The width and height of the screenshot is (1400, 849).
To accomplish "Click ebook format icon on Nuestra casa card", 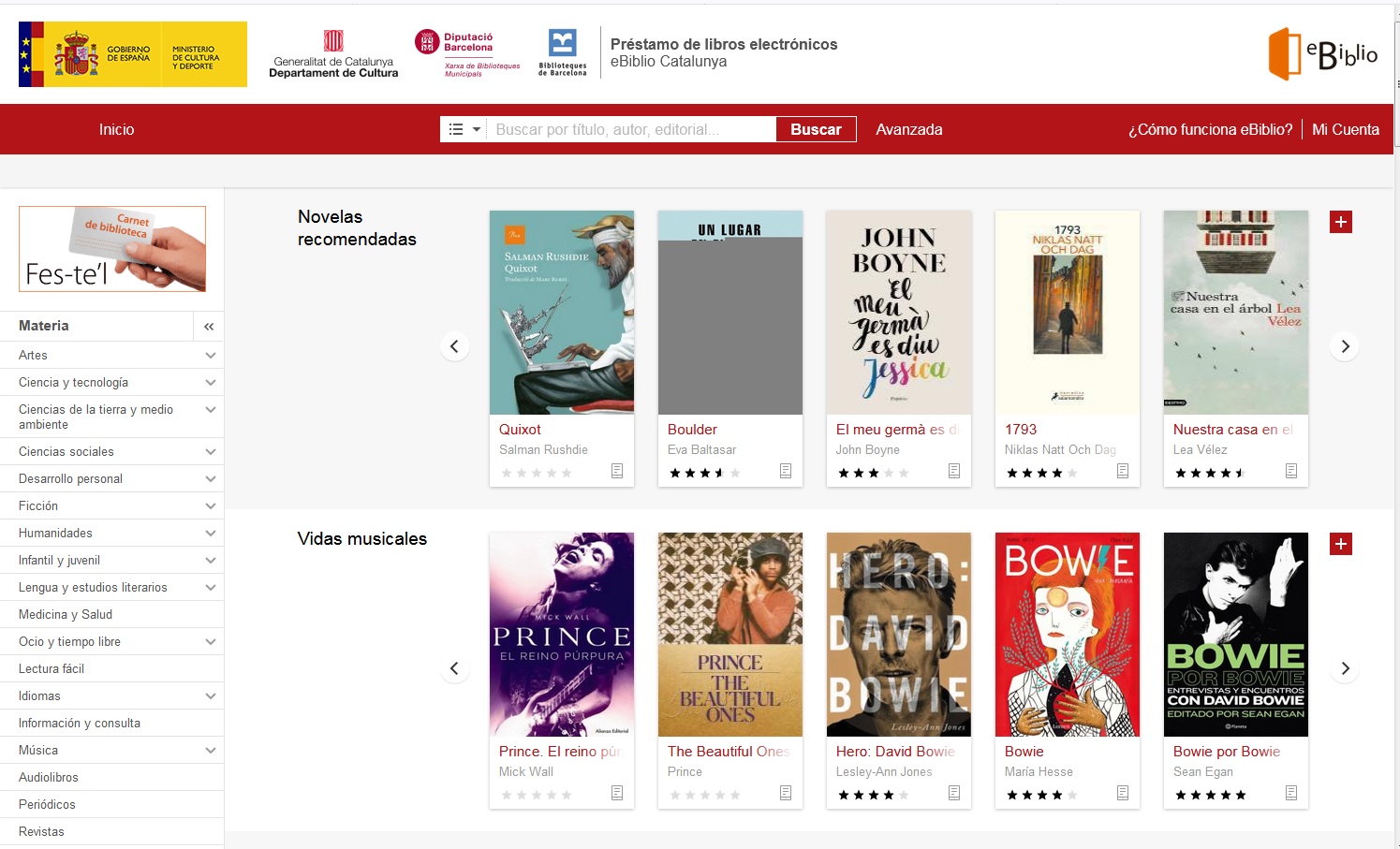I will 1291,471.
